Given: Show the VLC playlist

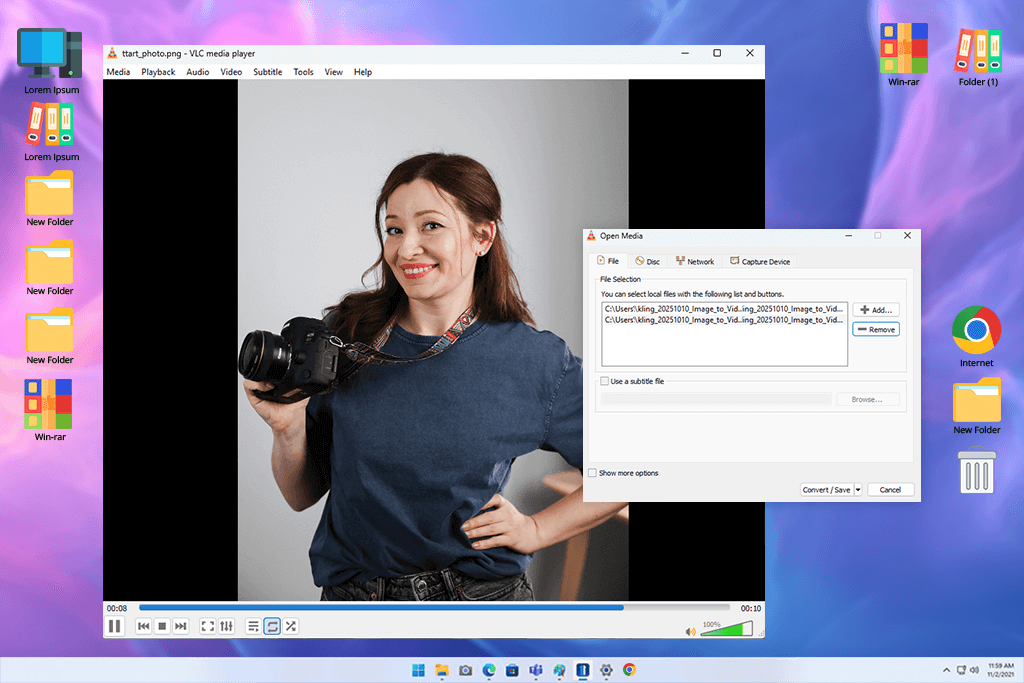Looking at the screenshot, I should [253, 626].
